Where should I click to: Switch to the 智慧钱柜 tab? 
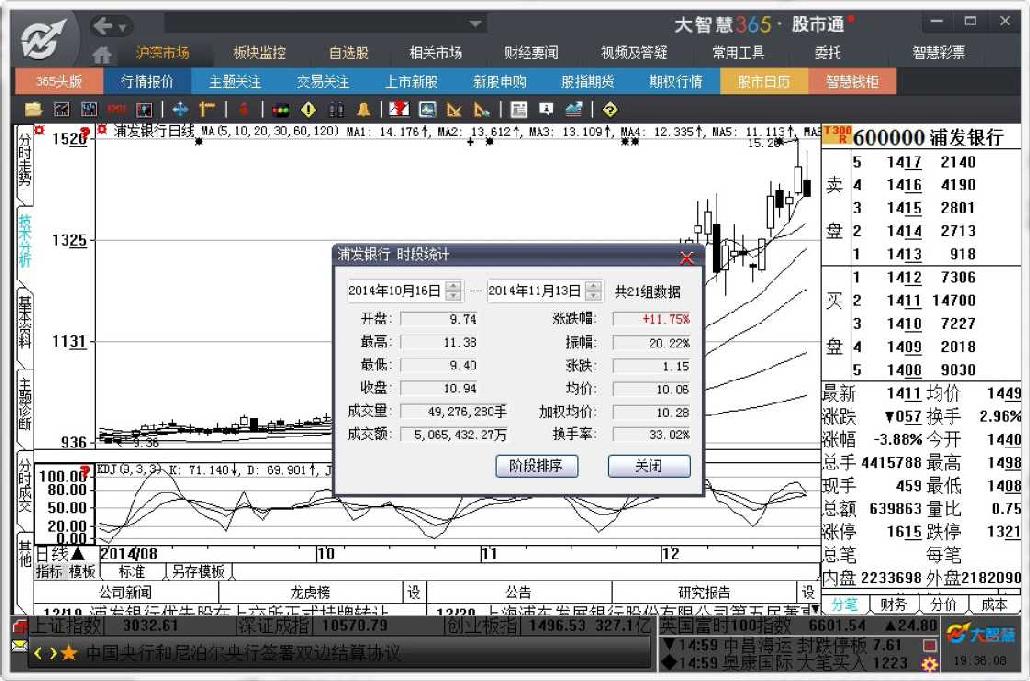[852, 81]
